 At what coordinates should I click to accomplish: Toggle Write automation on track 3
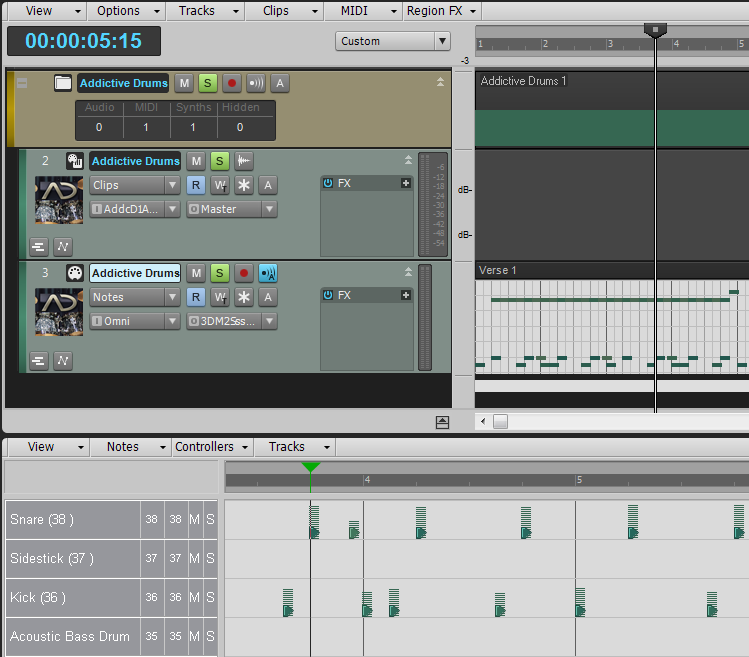click(220, 297)
